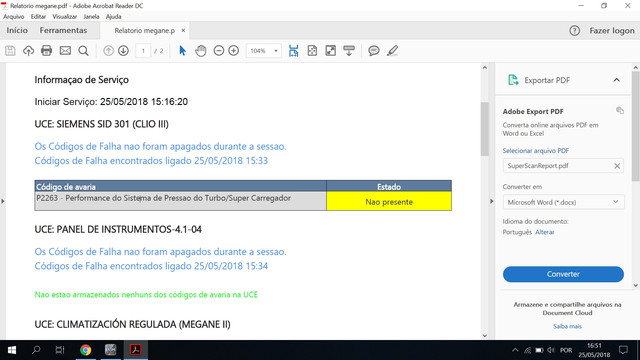
Task: Collapse right tools pane arrow
Action: pos(491,201)
